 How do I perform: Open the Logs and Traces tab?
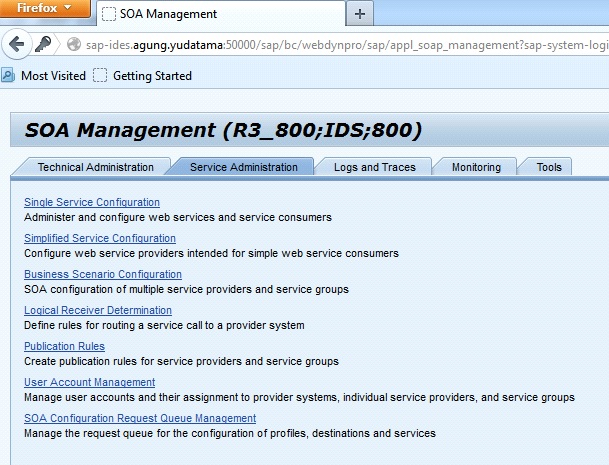(x=373, y=167)
